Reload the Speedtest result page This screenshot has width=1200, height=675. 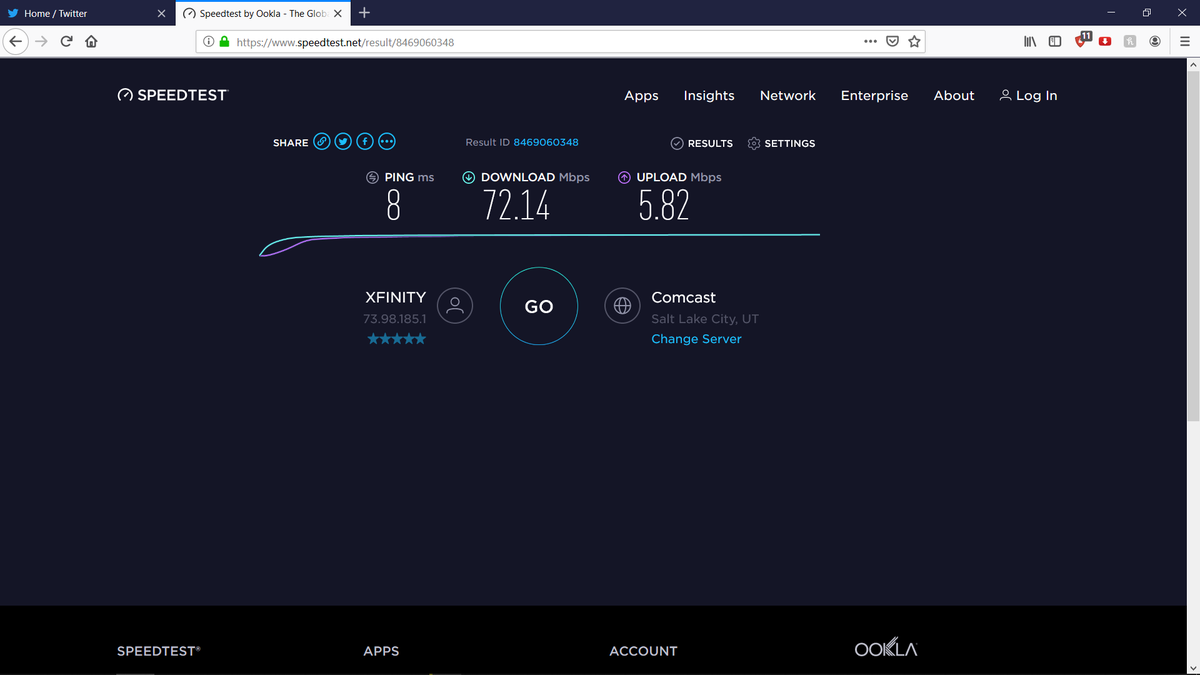click(x=66, y=41)
